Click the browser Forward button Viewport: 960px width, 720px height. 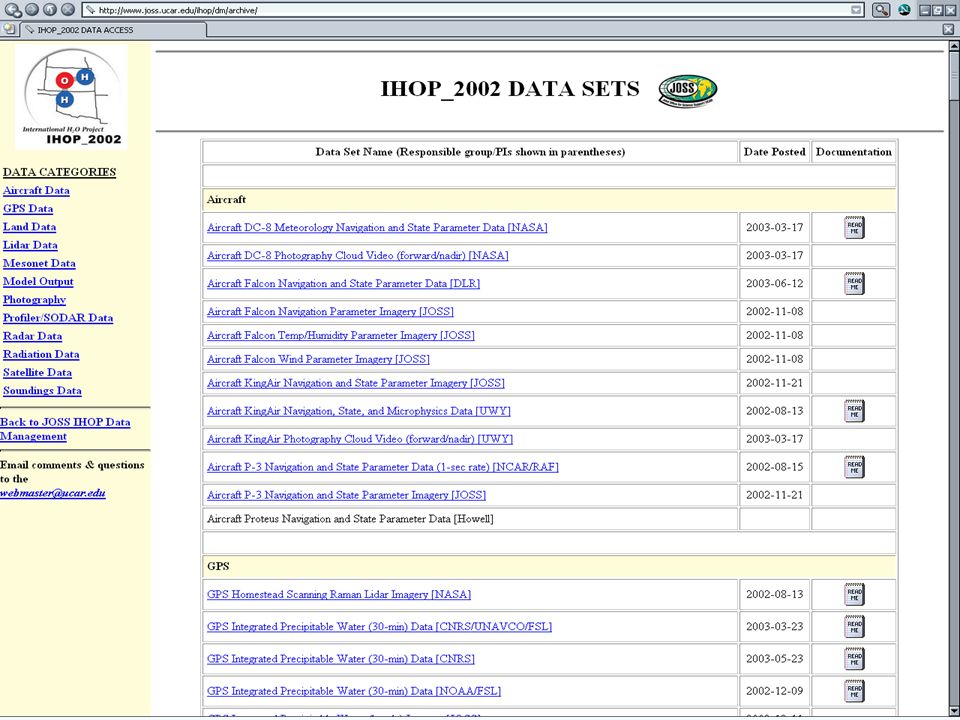(x=32, y=10)
